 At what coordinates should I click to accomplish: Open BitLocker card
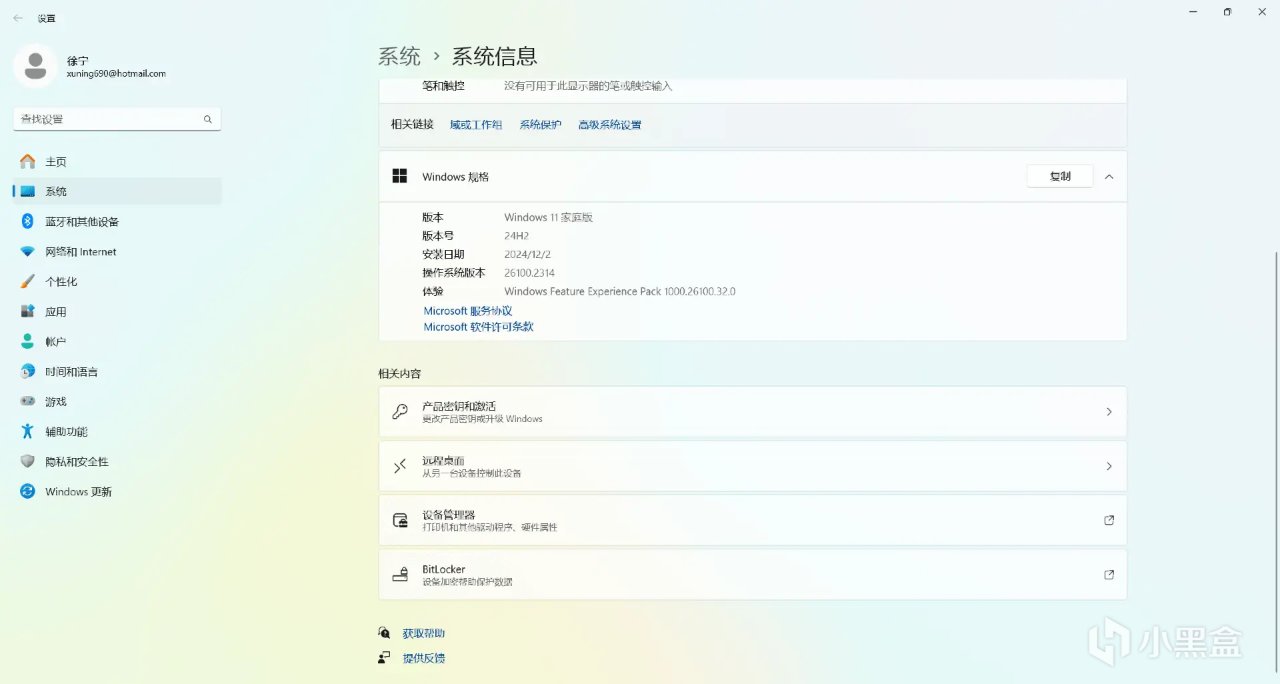[753, 574]
